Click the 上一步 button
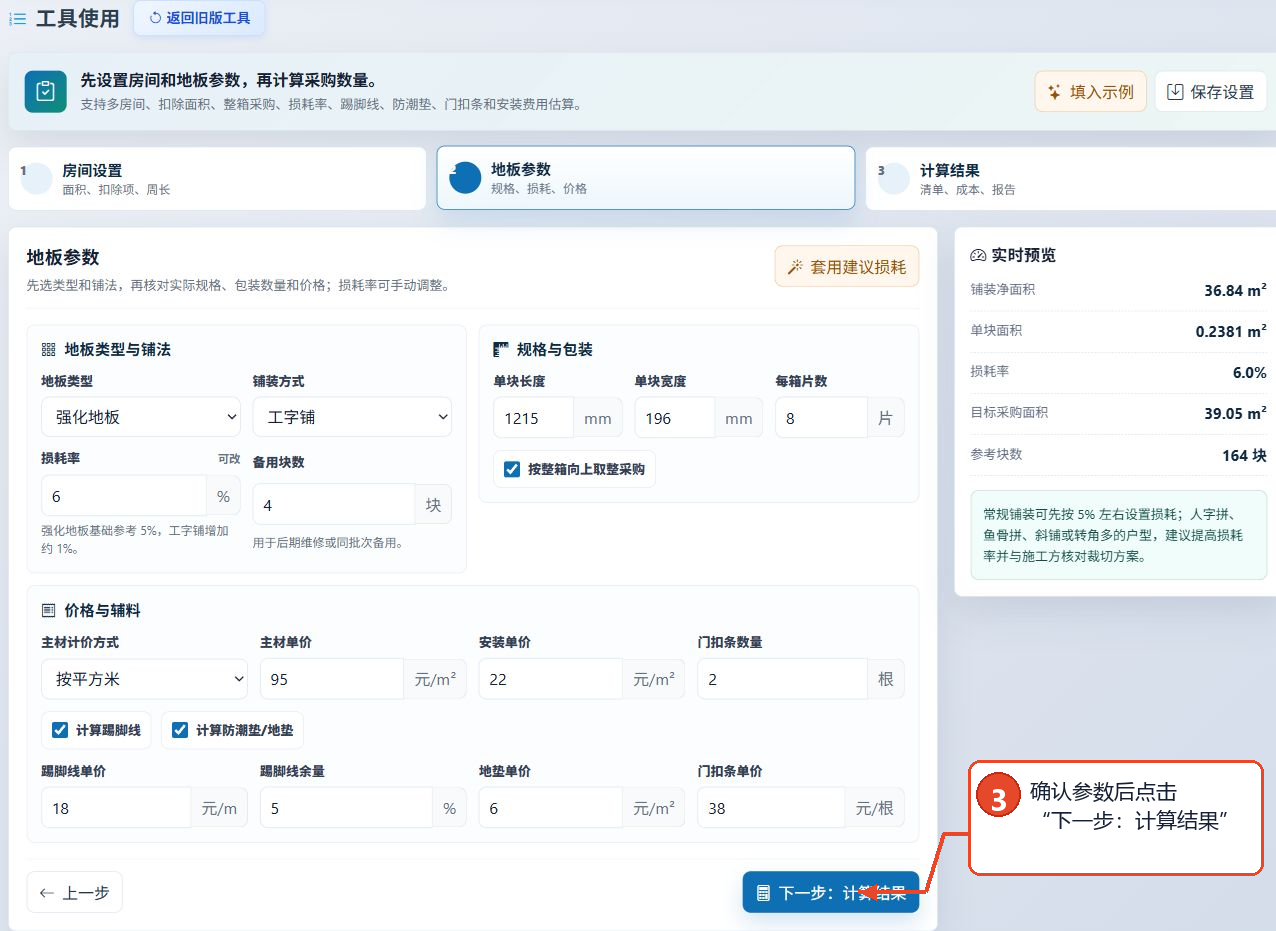 click(x=75, y=892)
